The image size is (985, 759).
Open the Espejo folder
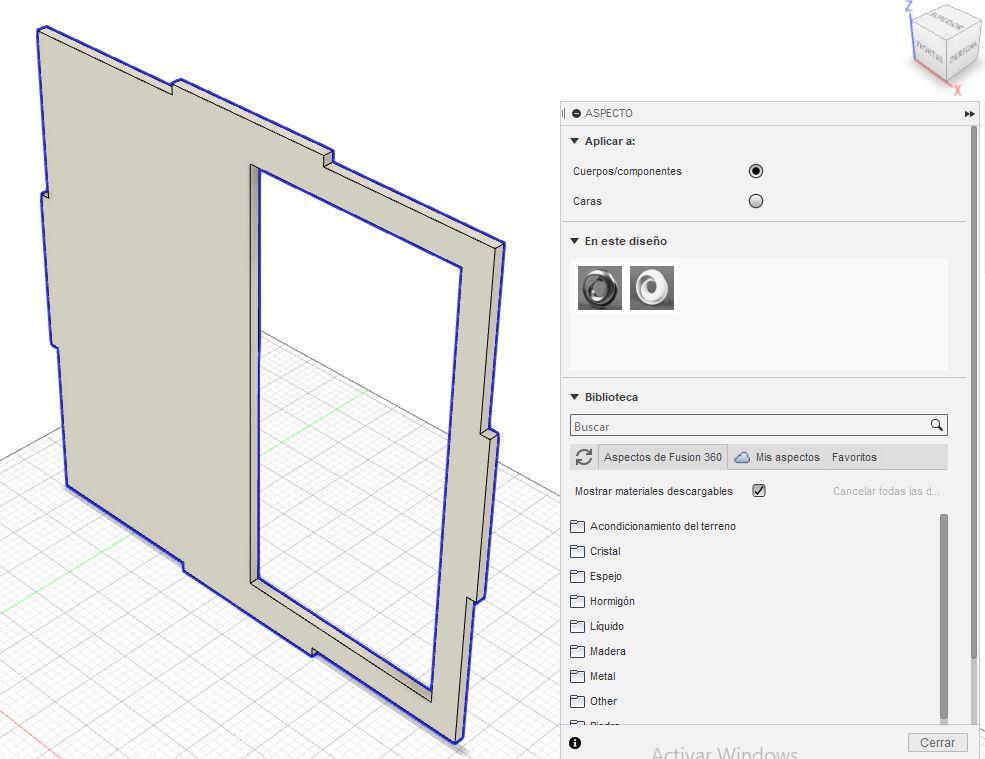(596, 576)
